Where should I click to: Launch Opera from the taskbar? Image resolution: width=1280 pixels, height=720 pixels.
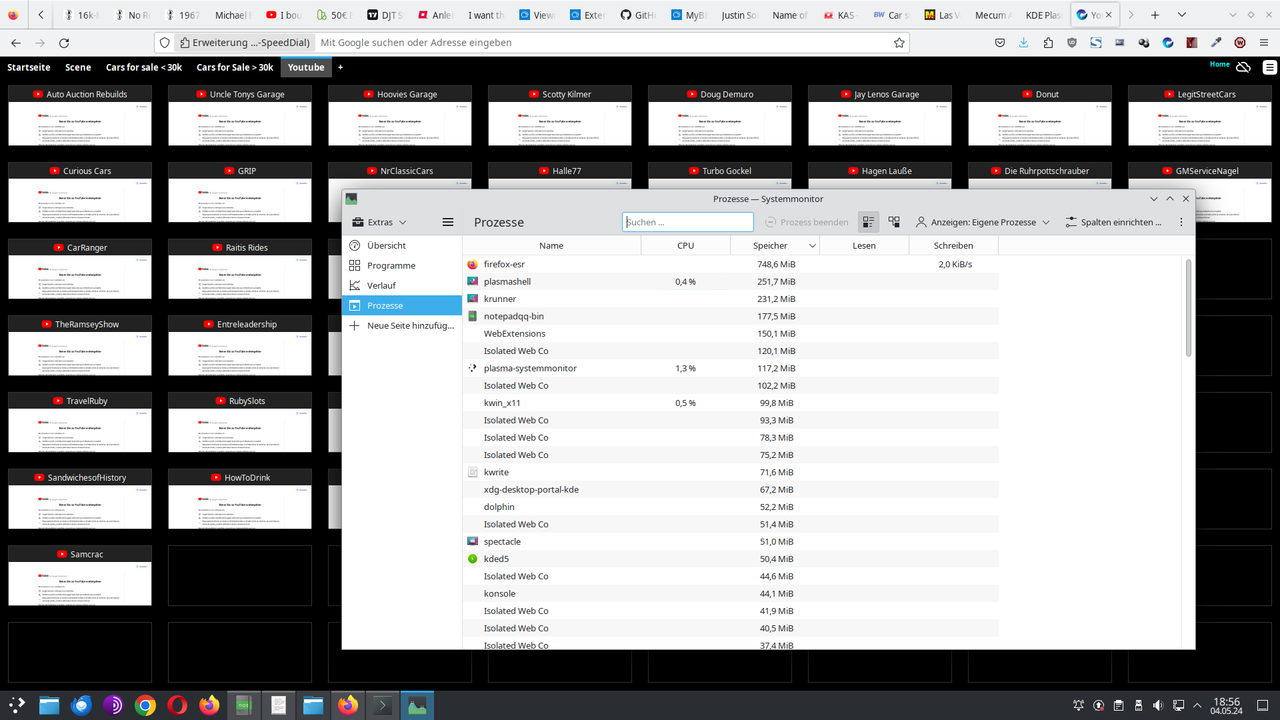point(177,705)
